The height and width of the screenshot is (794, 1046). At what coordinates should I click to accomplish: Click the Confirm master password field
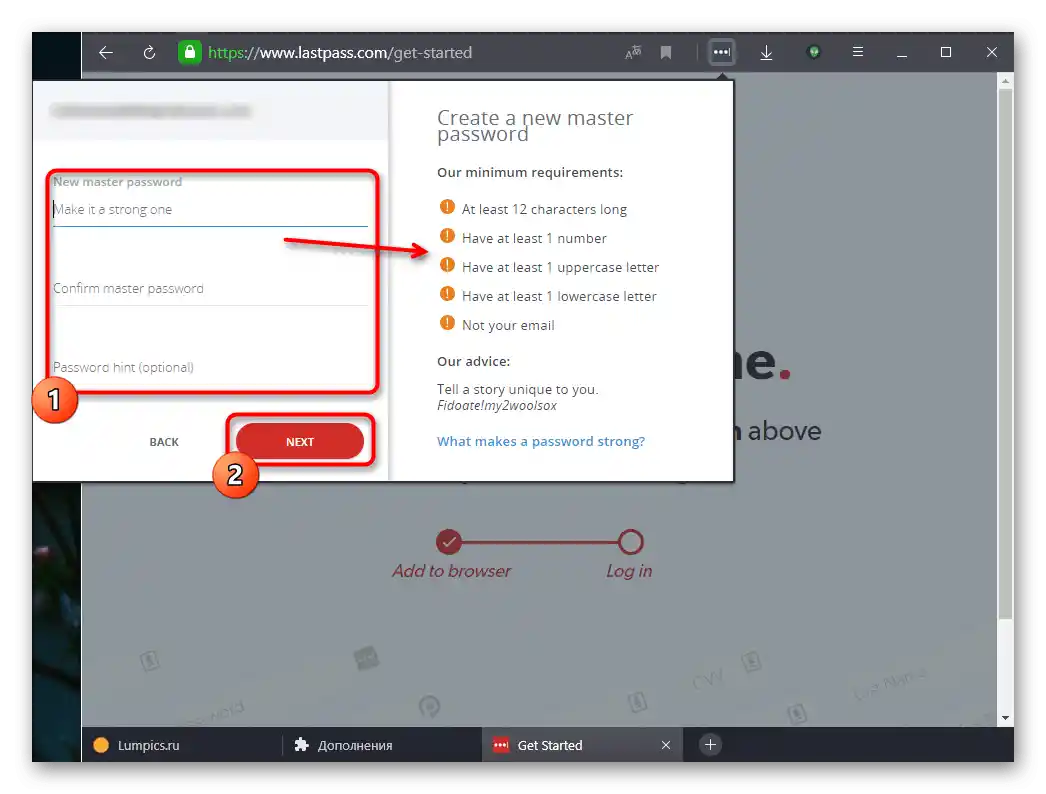click(x=210, y=288)
